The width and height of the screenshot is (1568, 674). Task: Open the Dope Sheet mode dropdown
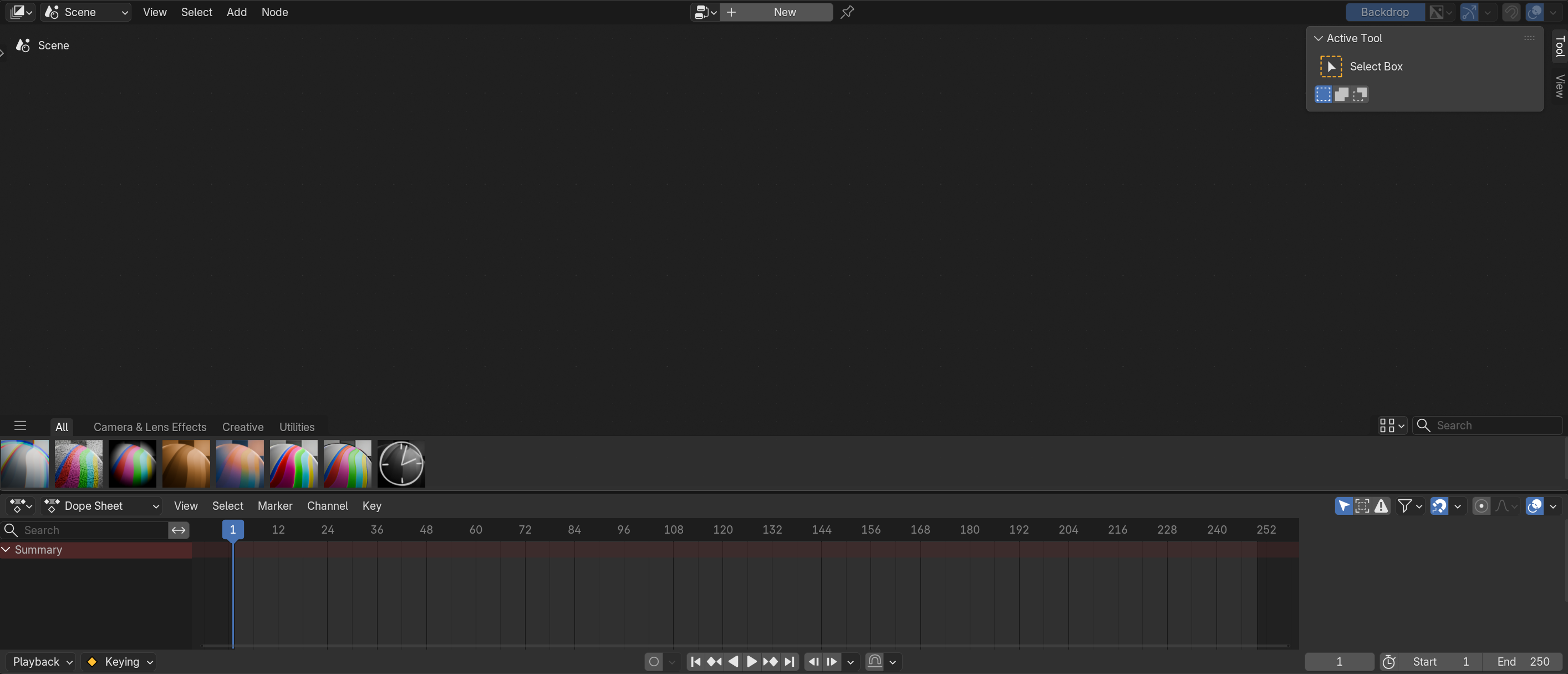pyautogui.click(x=101, y=505)
